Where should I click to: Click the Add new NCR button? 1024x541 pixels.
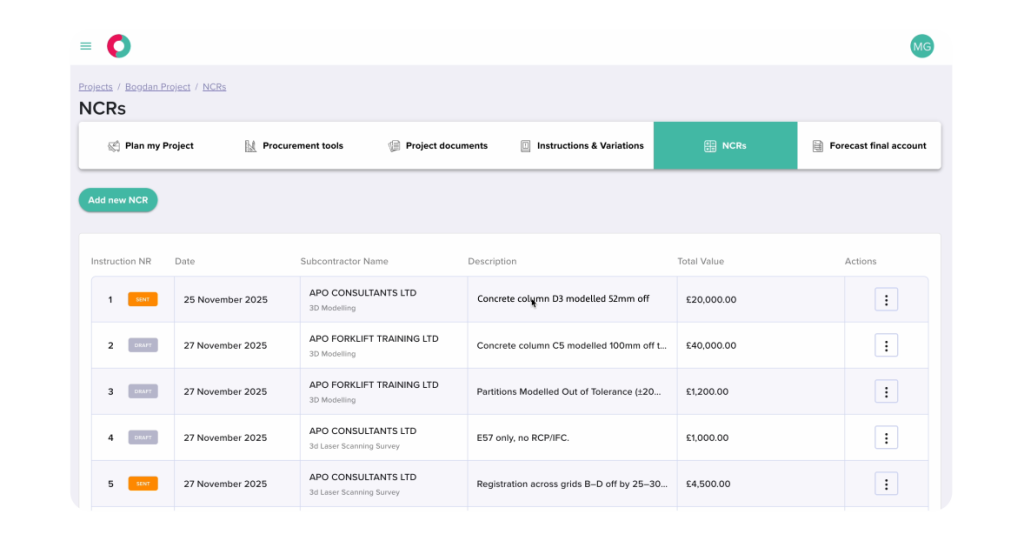coord(118,200)
